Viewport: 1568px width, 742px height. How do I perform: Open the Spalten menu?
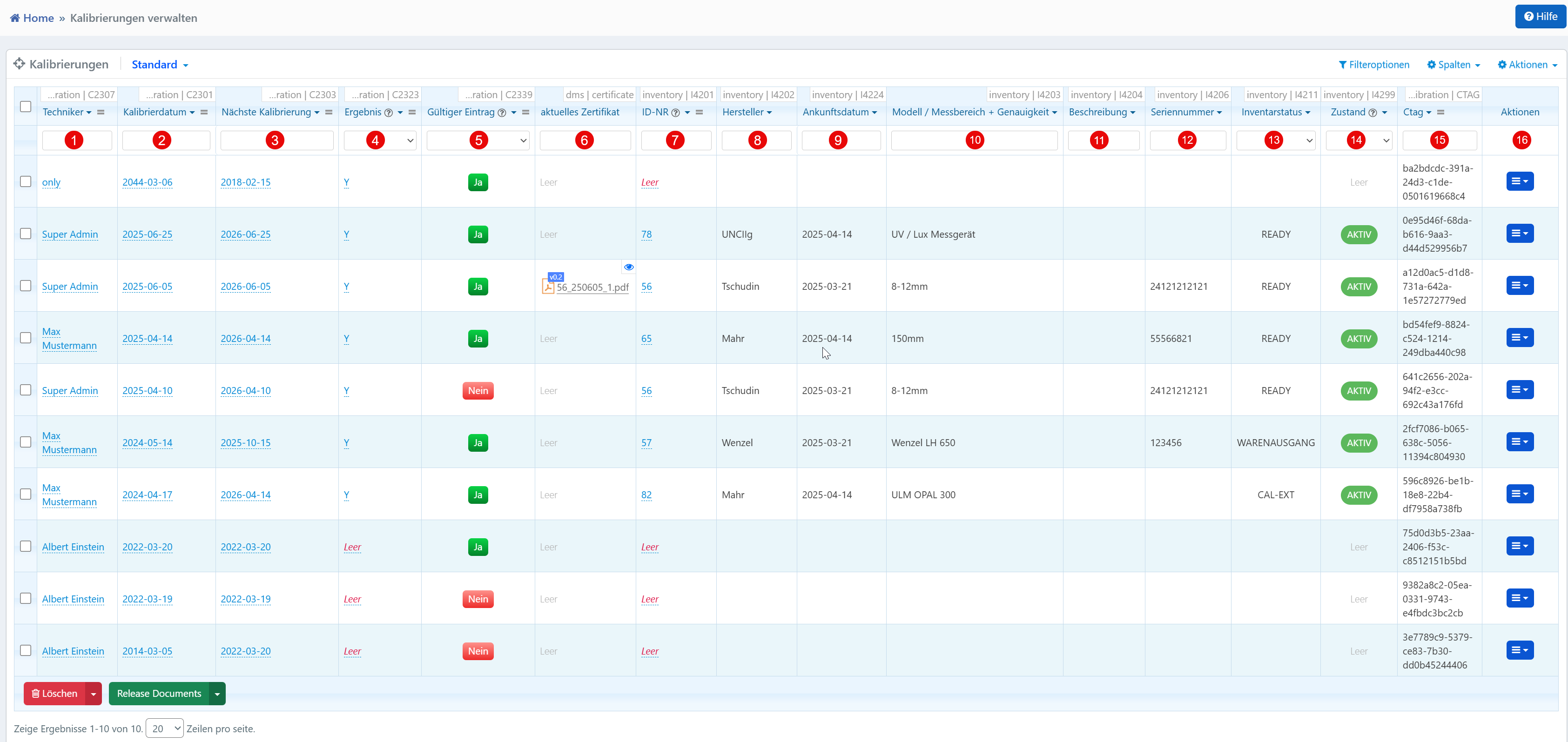click(1454, 65)
